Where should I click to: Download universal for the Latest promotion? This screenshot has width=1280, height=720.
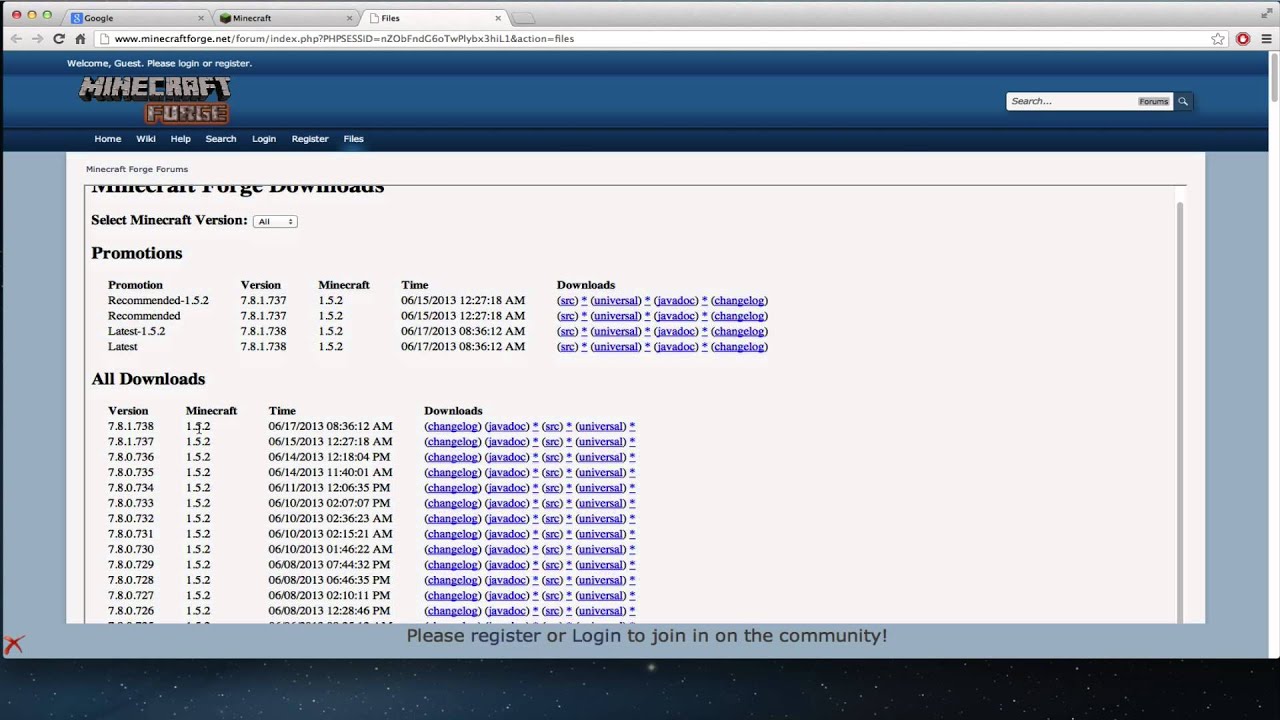coord(616,346)
